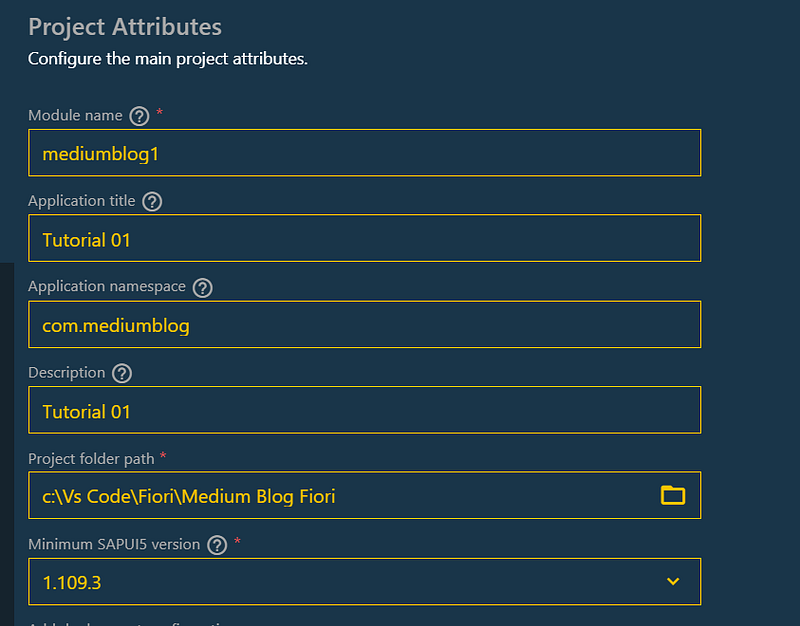Click the Minimum SAPUI5 version label

114,545
